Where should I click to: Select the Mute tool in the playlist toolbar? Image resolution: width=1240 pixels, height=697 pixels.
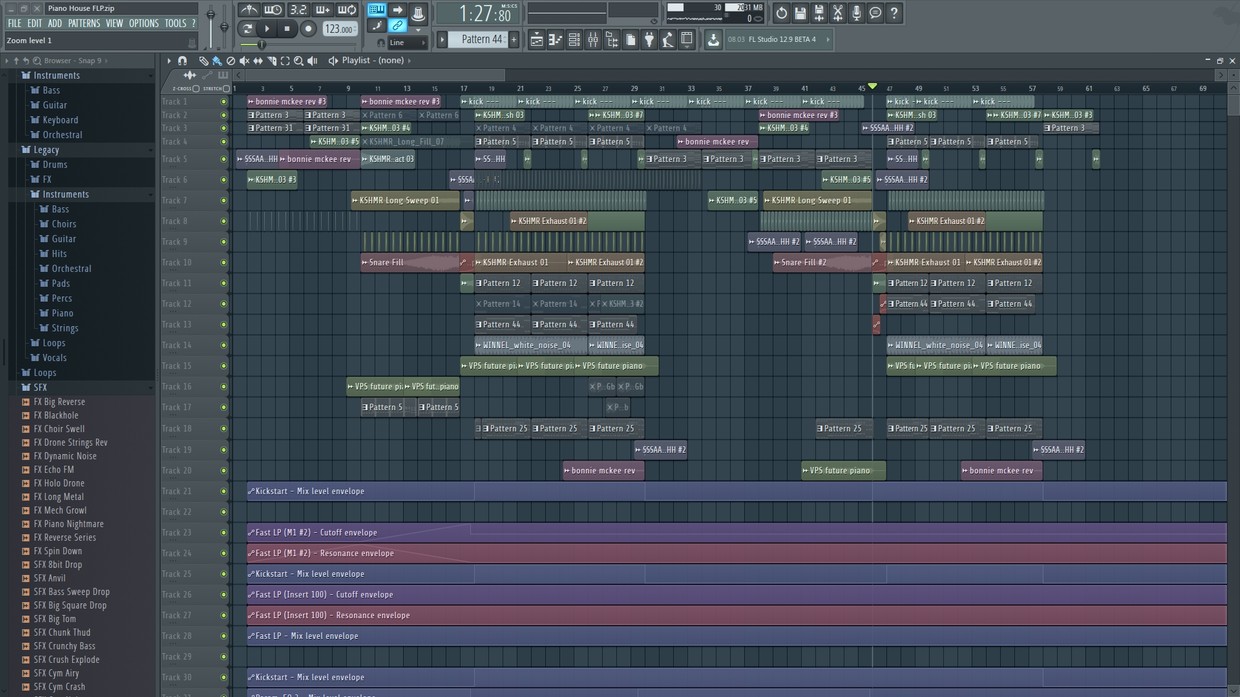[x=245, y=60]
